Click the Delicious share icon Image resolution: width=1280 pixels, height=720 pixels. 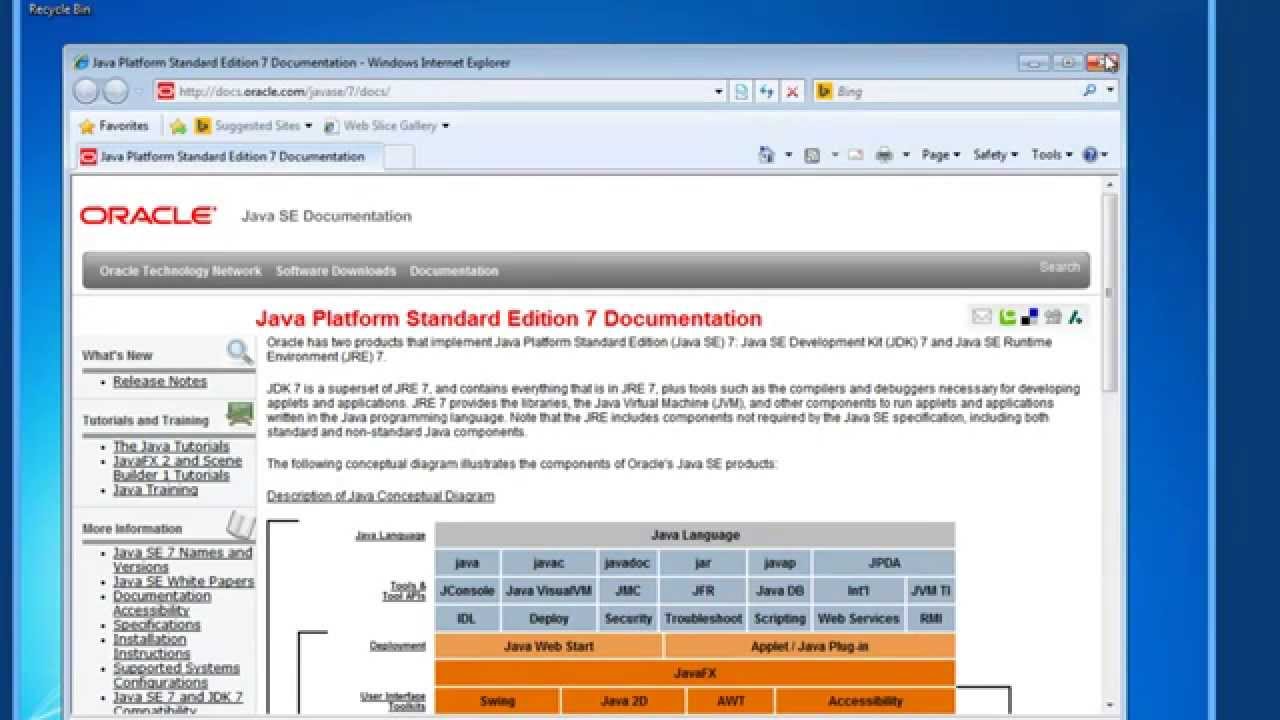[x=1030, y=317]
